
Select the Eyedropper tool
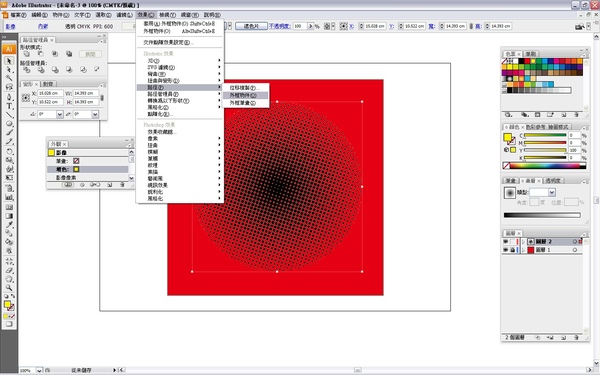point(9,225)
